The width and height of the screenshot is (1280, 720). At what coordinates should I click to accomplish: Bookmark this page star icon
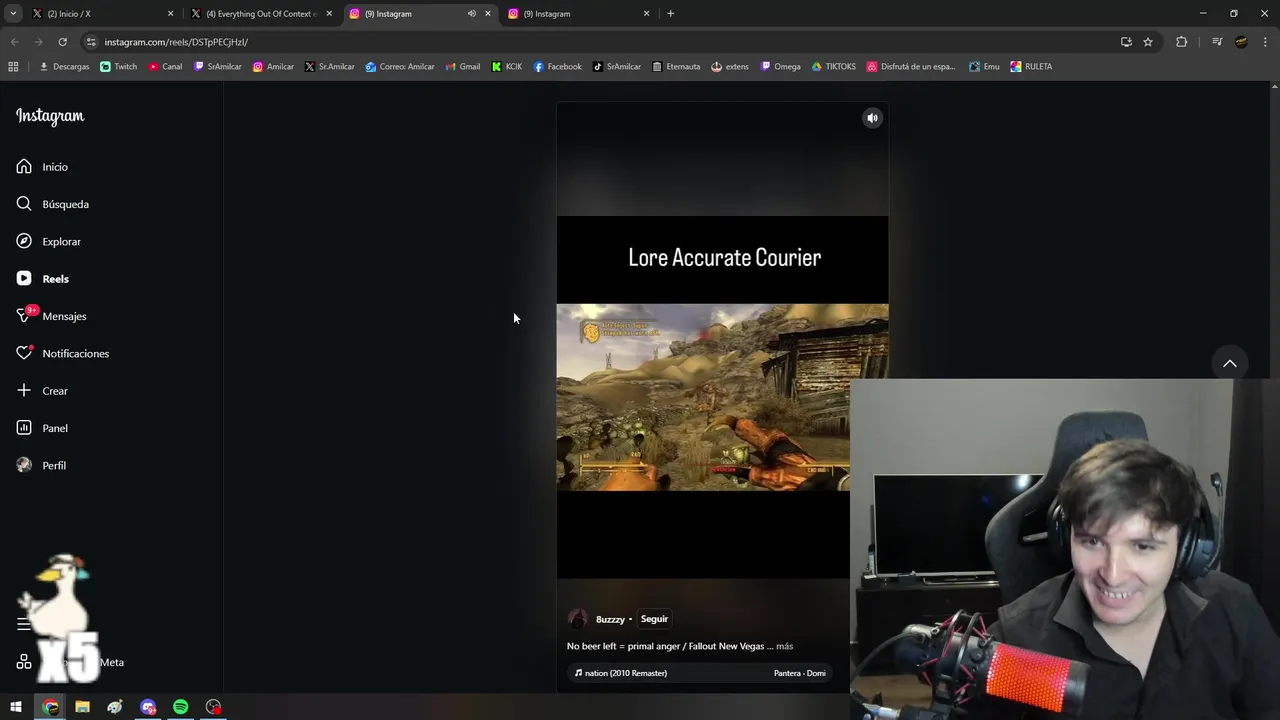pyautogui.click(x=1148, y=42)
